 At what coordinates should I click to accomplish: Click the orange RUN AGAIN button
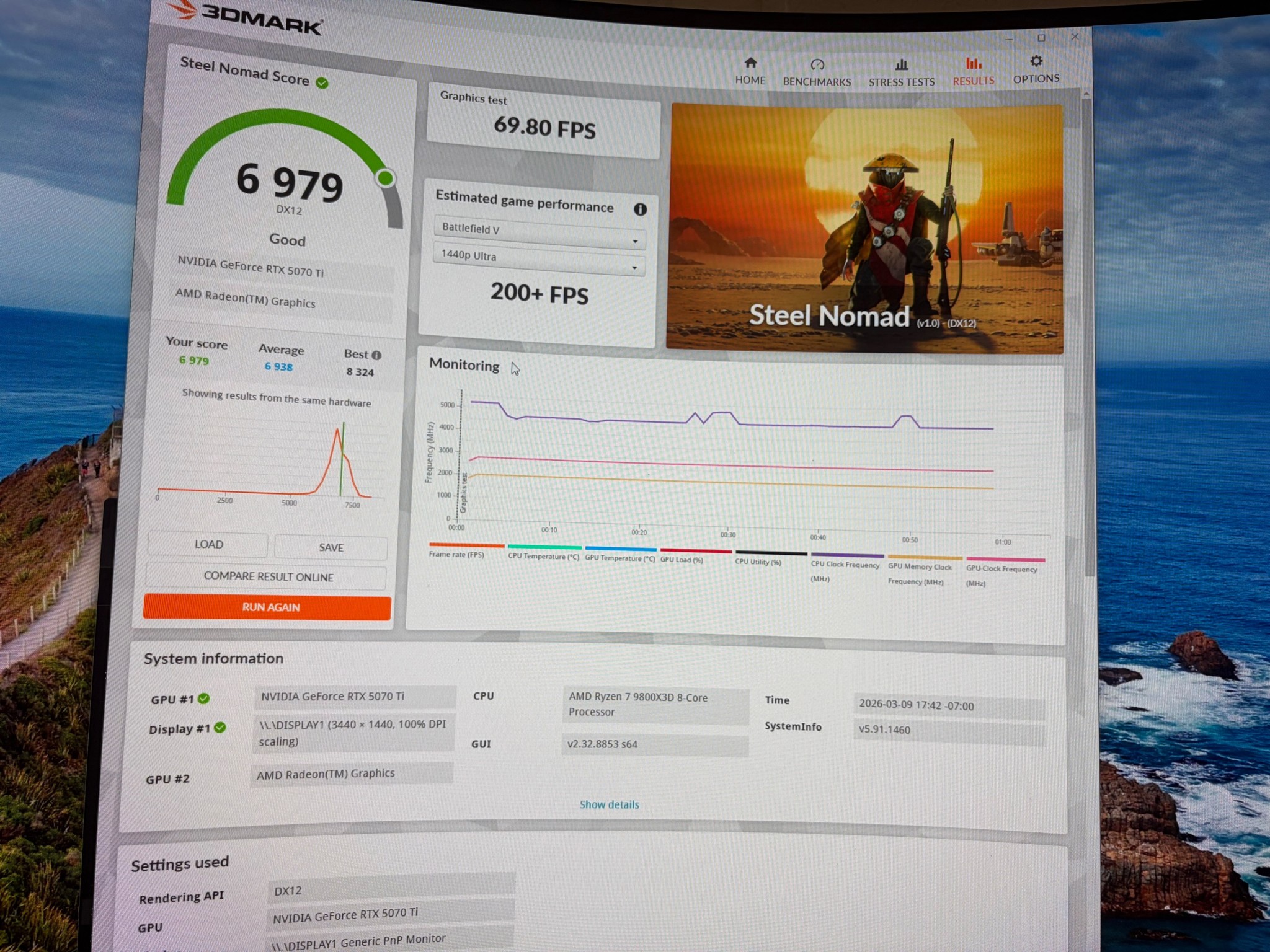pos(268,607)
